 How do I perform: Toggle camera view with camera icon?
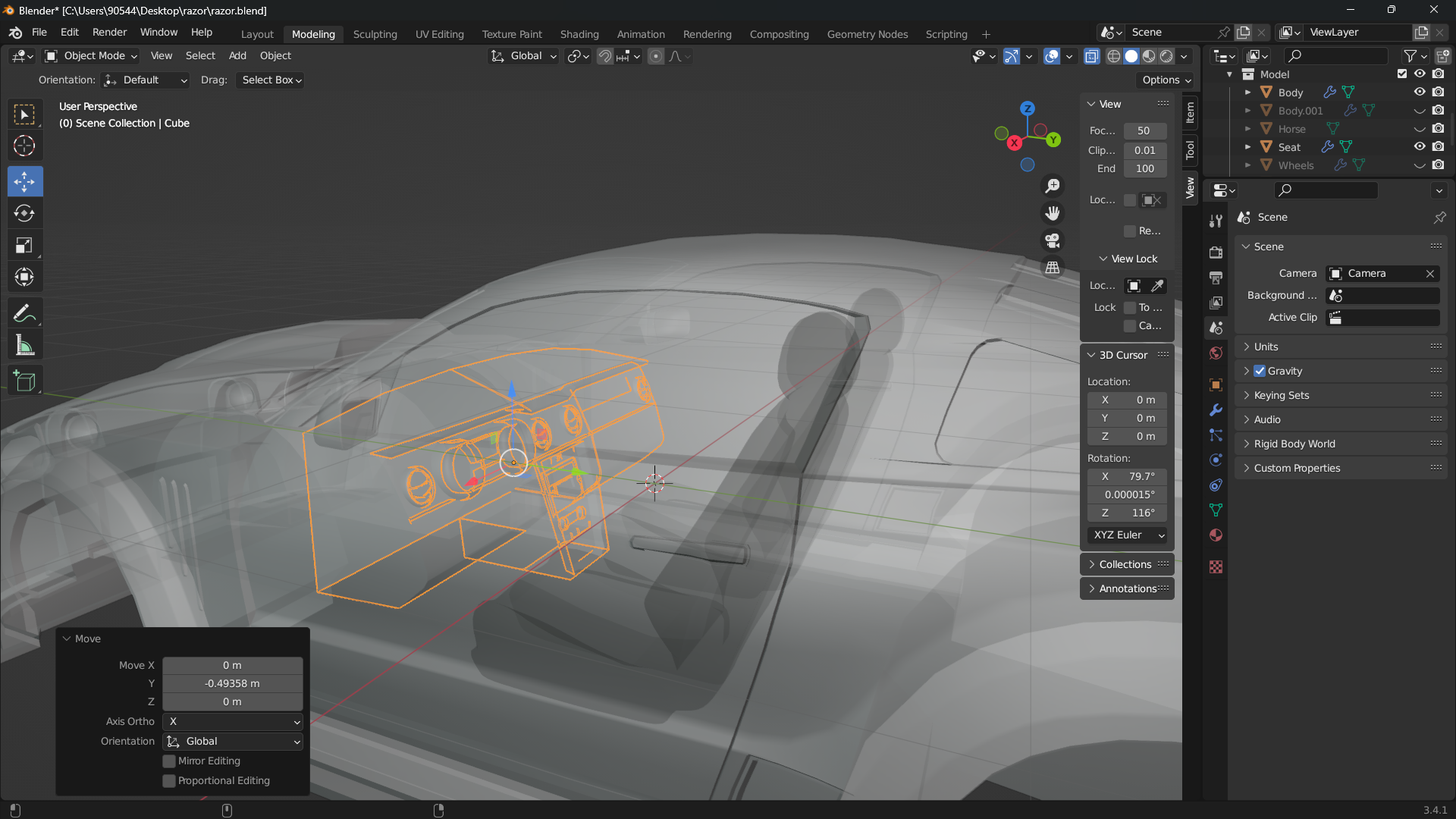click(1053, 240)
